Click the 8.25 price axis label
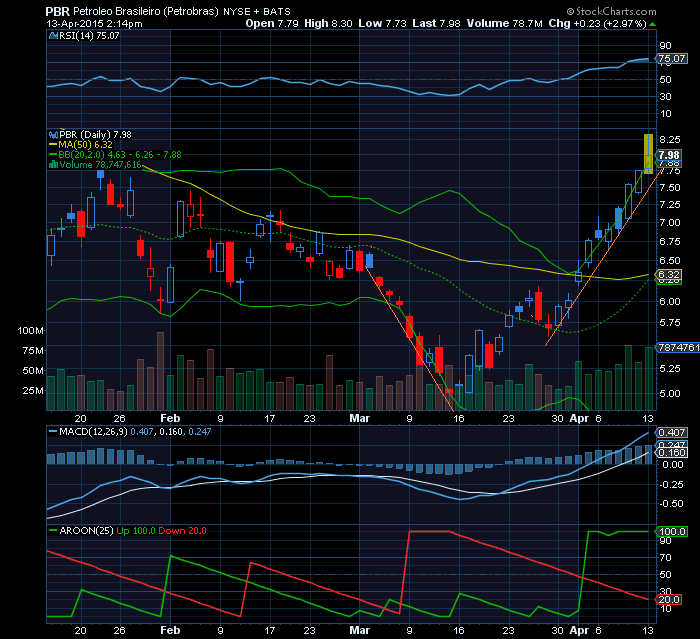Screen dimensions: 700x639 670,139
